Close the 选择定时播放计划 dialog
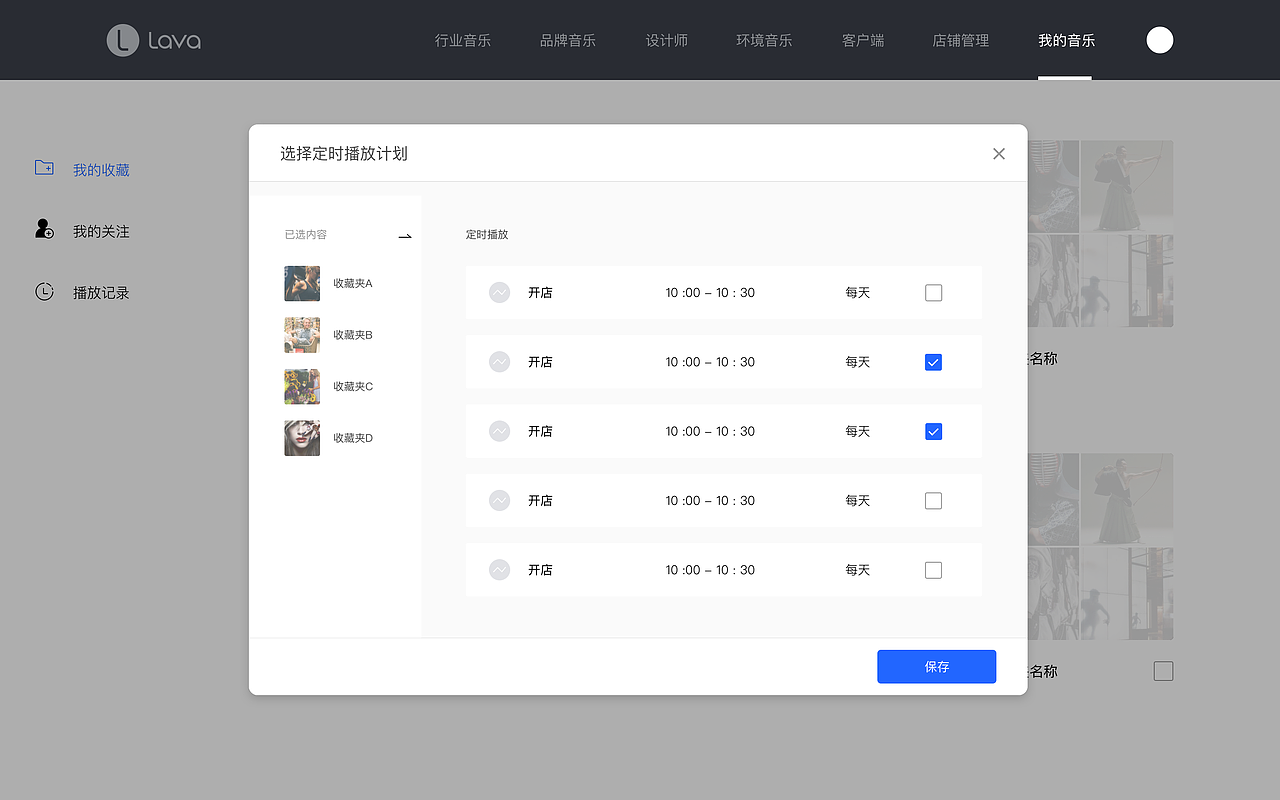1280x800 pixels. tap(998, 154)
